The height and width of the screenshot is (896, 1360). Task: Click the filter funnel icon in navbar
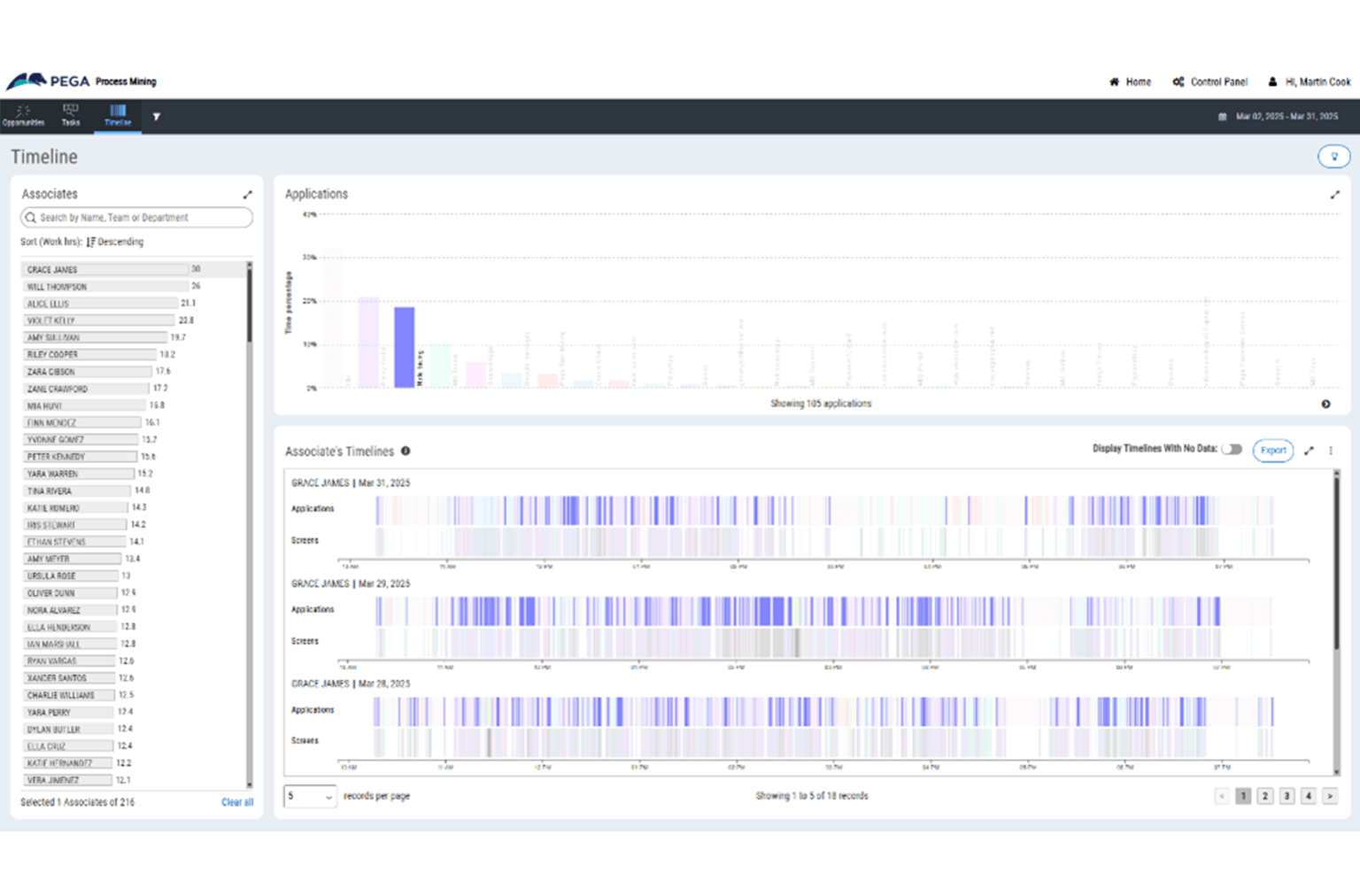pos(157,116)
